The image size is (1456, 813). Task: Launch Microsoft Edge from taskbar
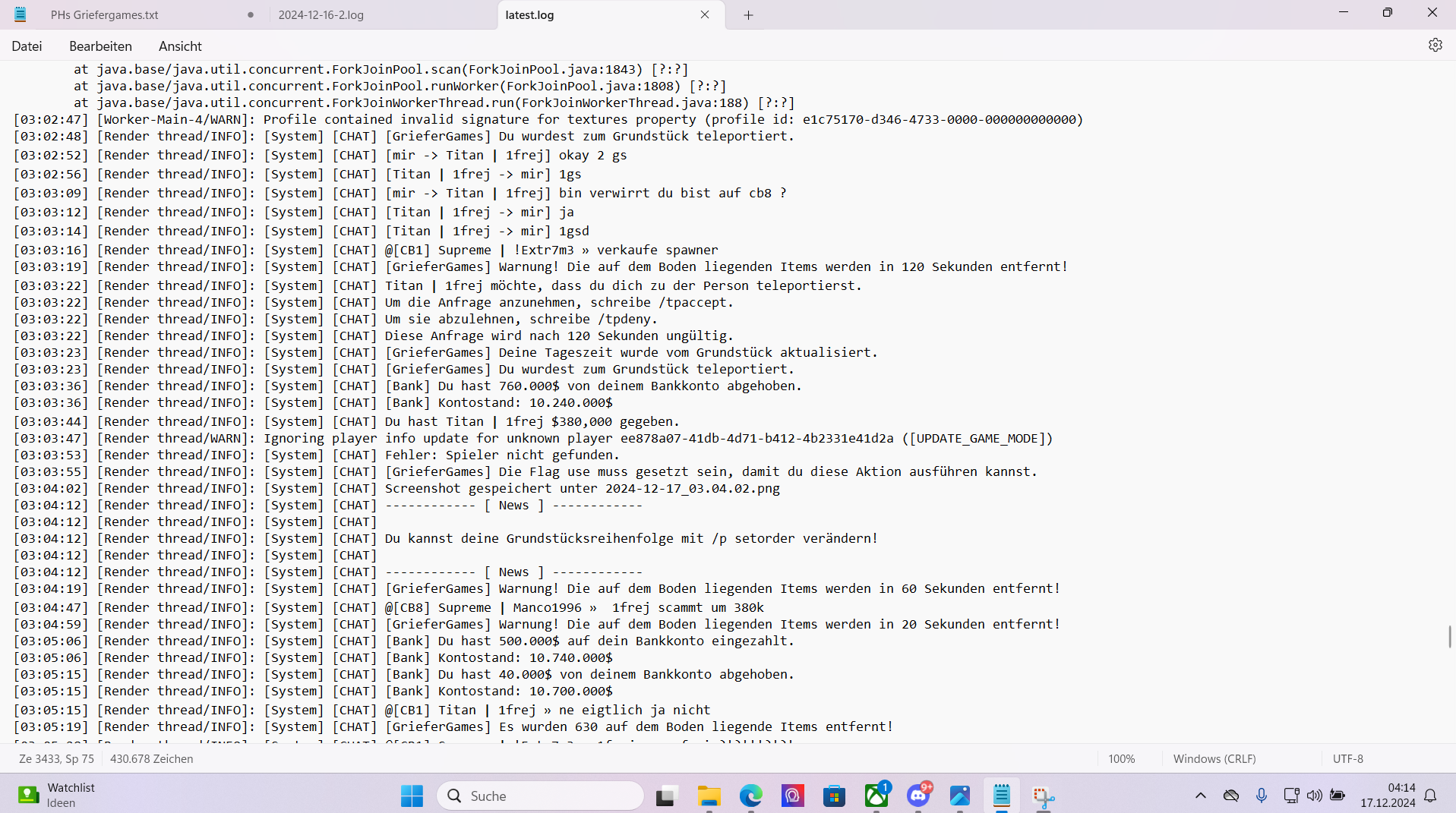751,796
